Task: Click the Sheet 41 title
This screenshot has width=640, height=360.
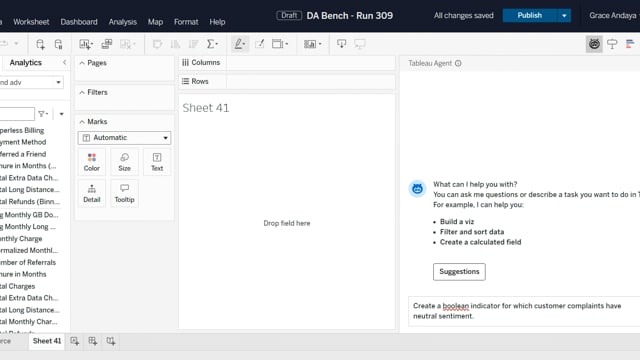Action: 206,108
